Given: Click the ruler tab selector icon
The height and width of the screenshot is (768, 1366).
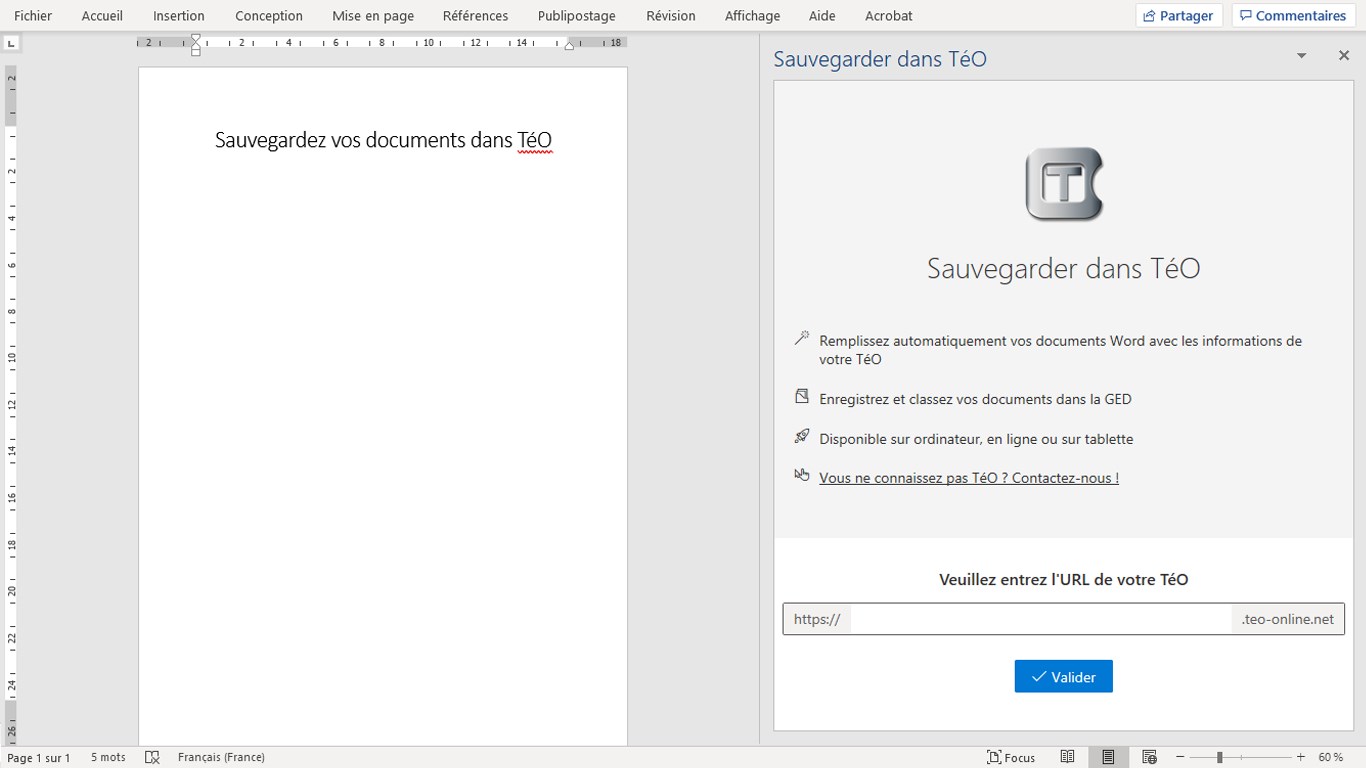Looking at the screenshot, I should click(11, 43).
